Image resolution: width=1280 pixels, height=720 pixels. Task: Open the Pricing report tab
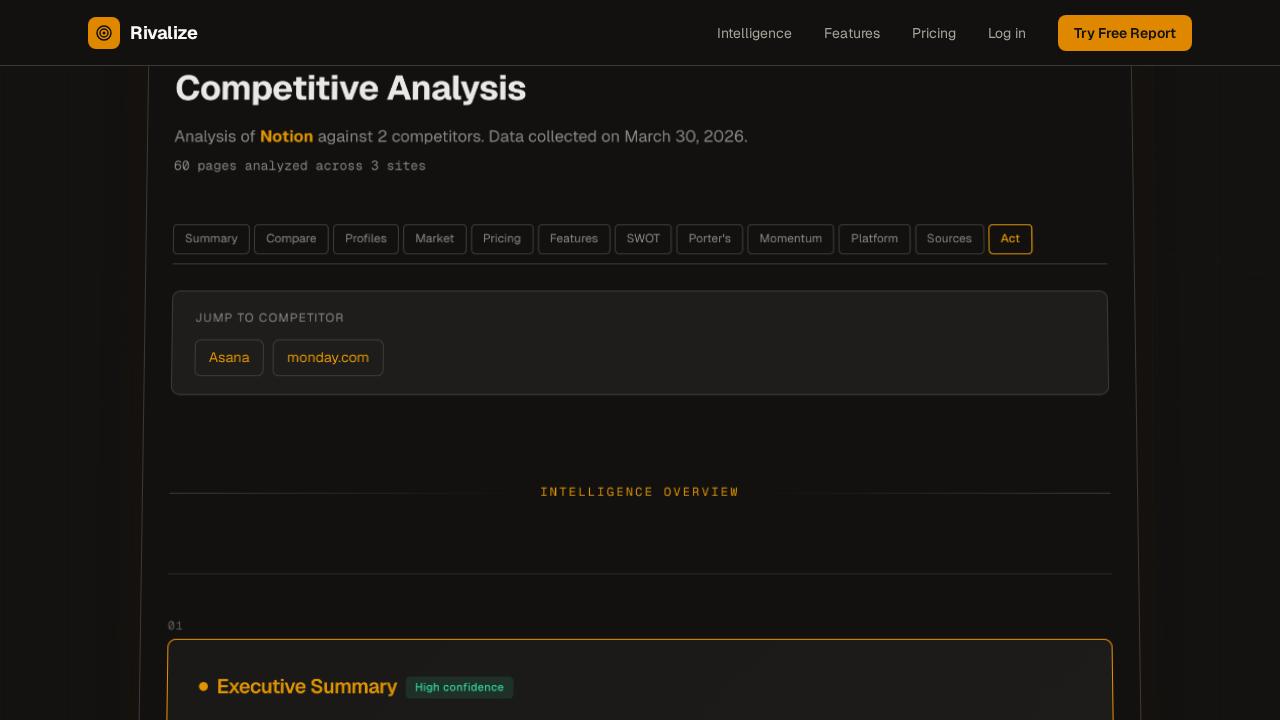pyautogui.click(x=502, y=239)
